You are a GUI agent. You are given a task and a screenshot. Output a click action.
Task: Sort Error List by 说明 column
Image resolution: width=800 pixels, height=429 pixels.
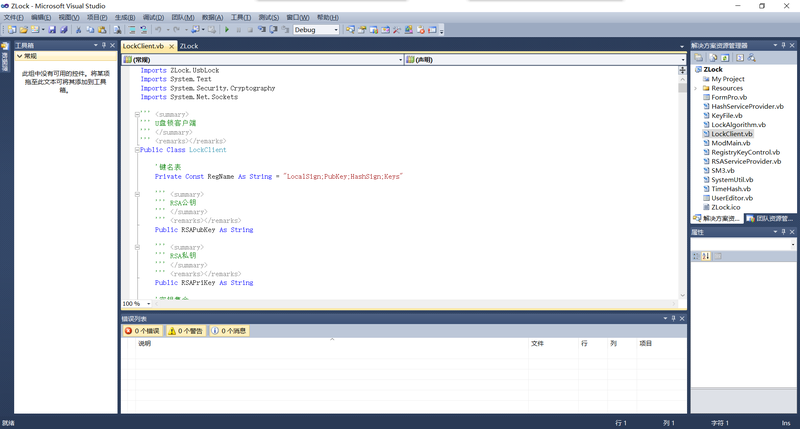click(332, 343)
